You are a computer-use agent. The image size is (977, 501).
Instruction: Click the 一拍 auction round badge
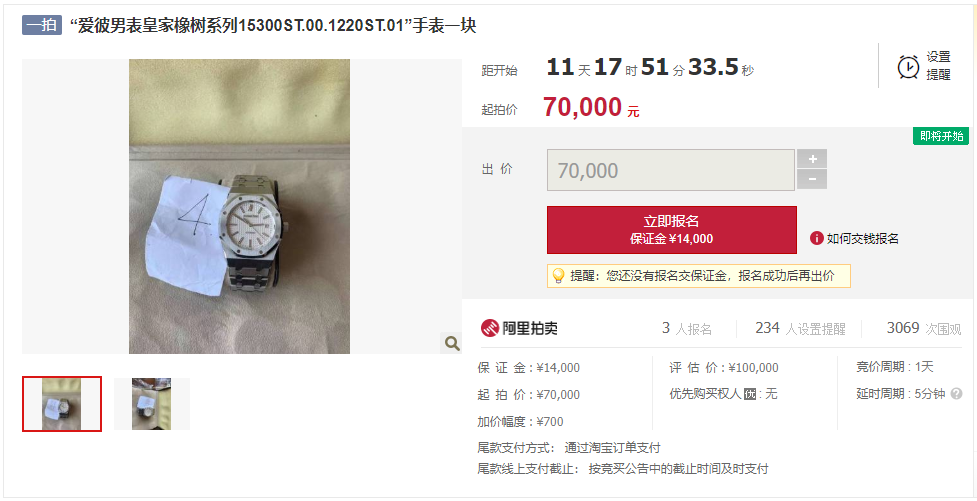click(x=42, y=26)
